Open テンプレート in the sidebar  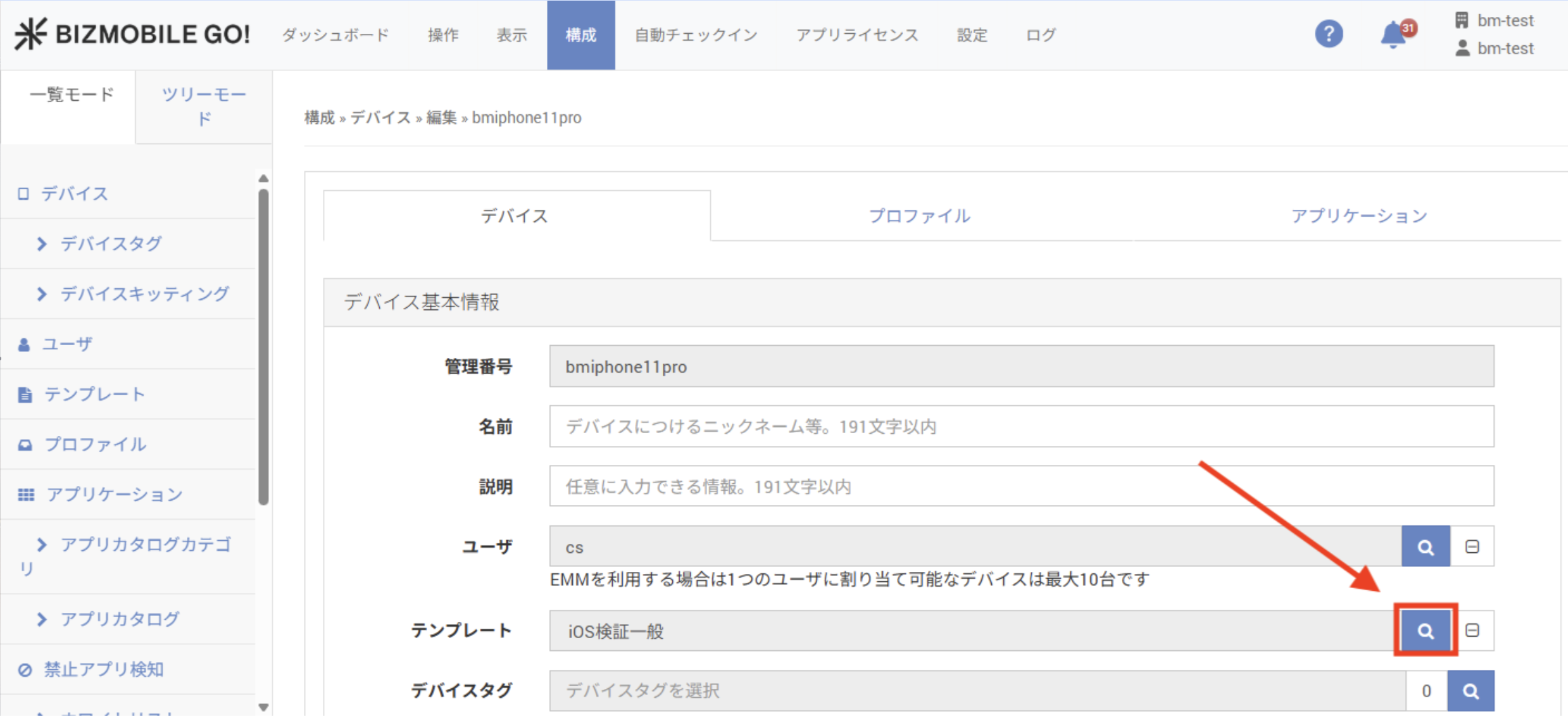point(95,394)
